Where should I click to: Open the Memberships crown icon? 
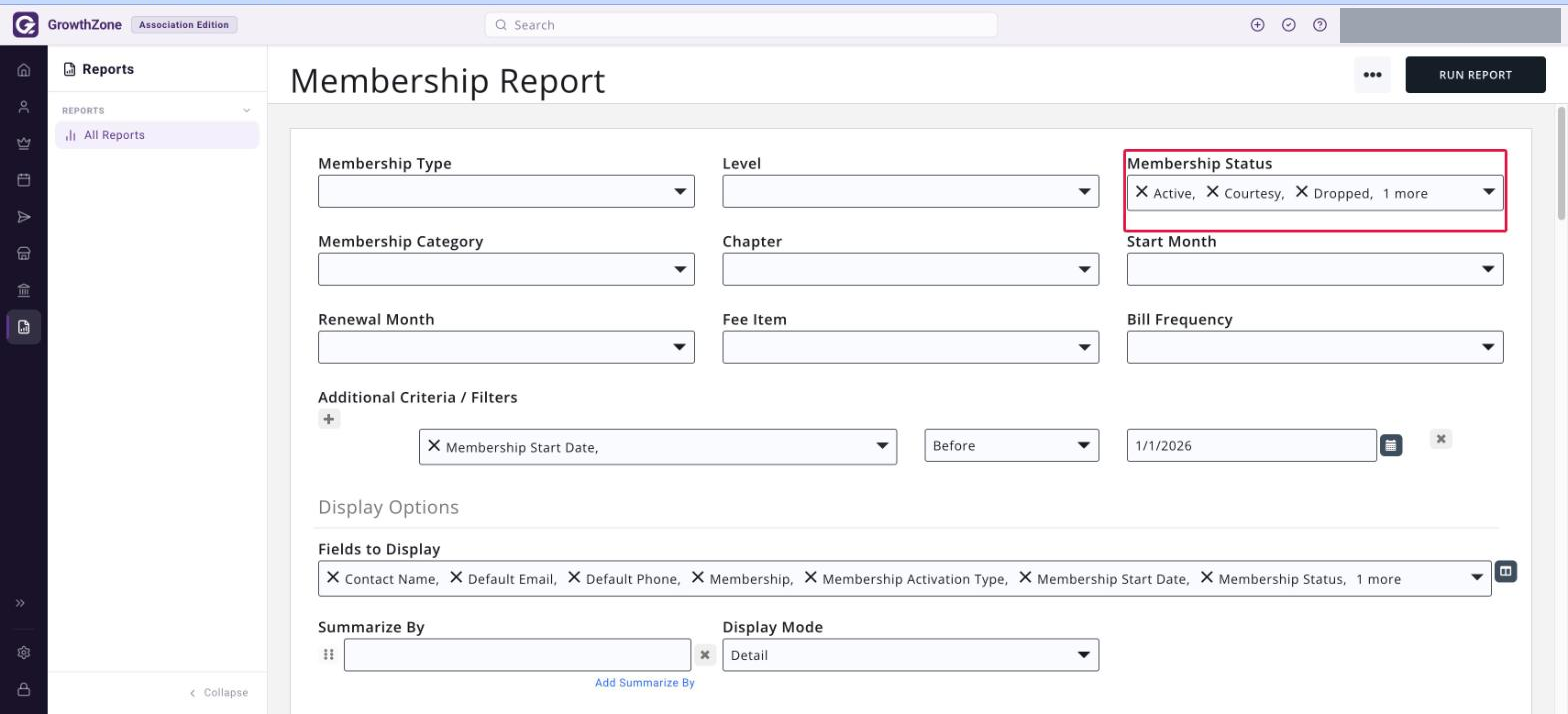(x=24, y=144)
